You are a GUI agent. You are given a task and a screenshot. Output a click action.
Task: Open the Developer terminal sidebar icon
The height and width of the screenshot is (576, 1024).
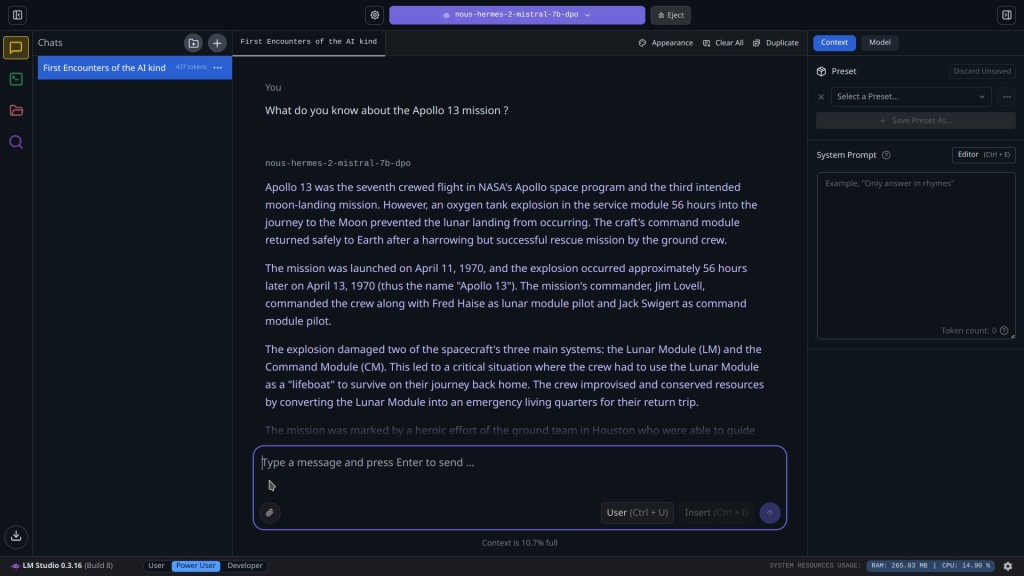(16, 79)
